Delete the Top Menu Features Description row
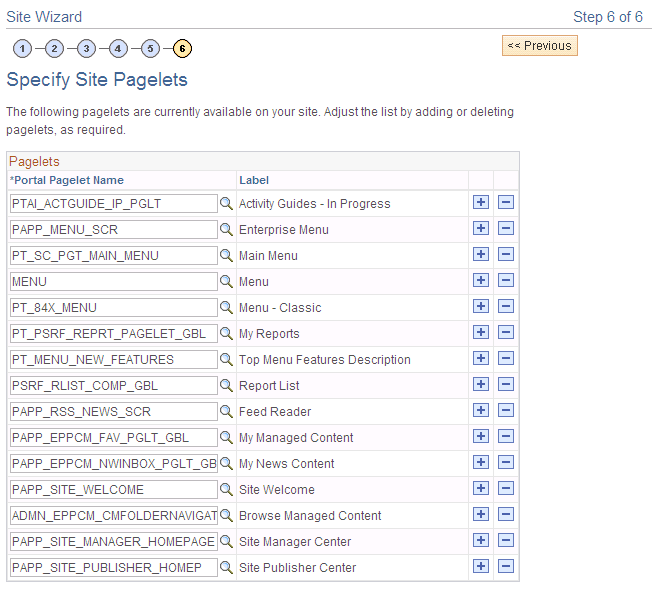 [506, 358]
